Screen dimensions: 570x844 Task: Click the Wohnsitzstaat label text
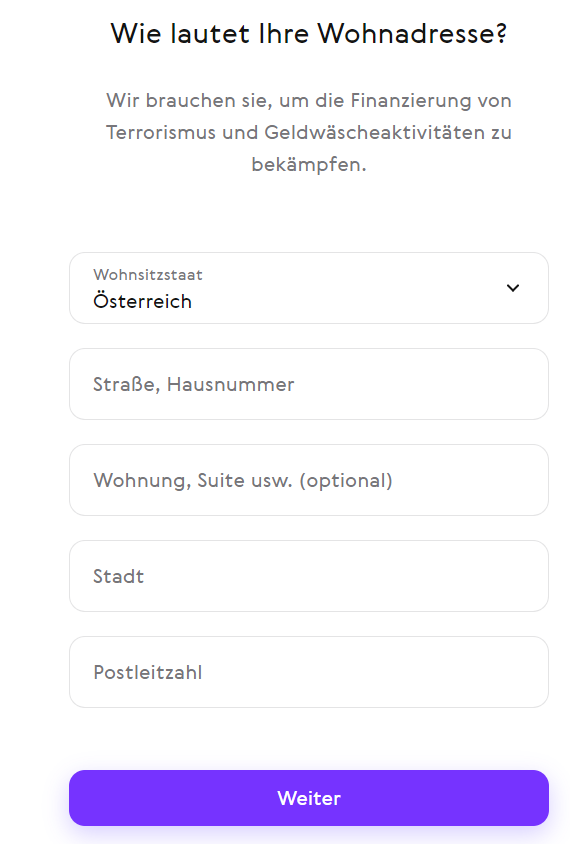tap(147, 275)
